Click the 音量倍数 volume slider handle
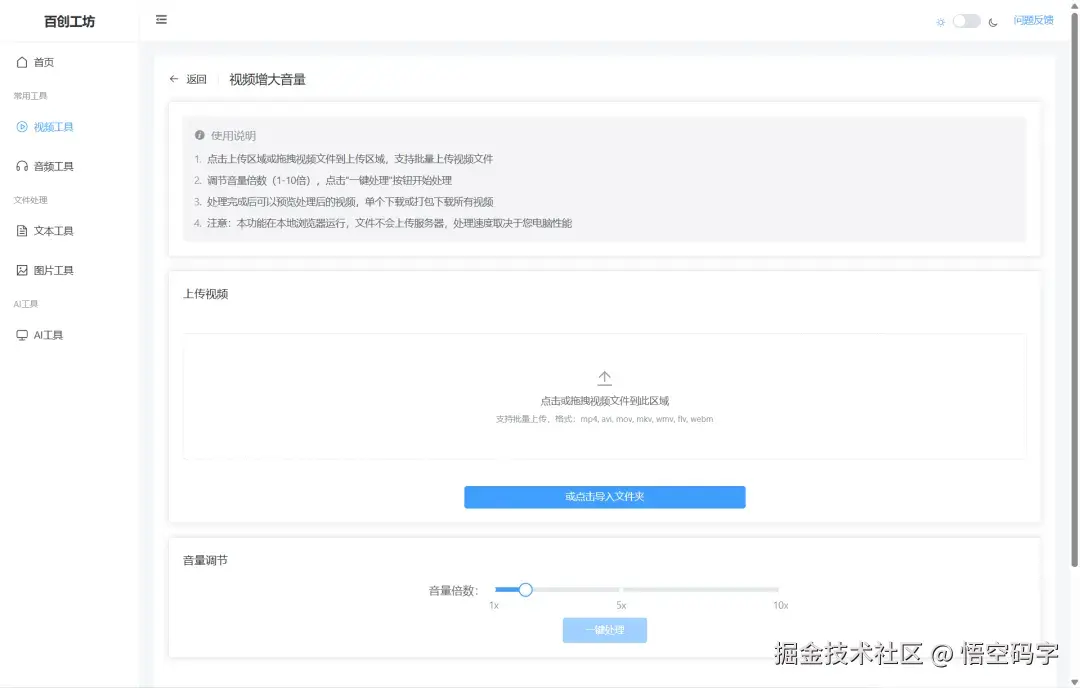1080x688 pixels. pyautogui.click(x=525, y=590)
